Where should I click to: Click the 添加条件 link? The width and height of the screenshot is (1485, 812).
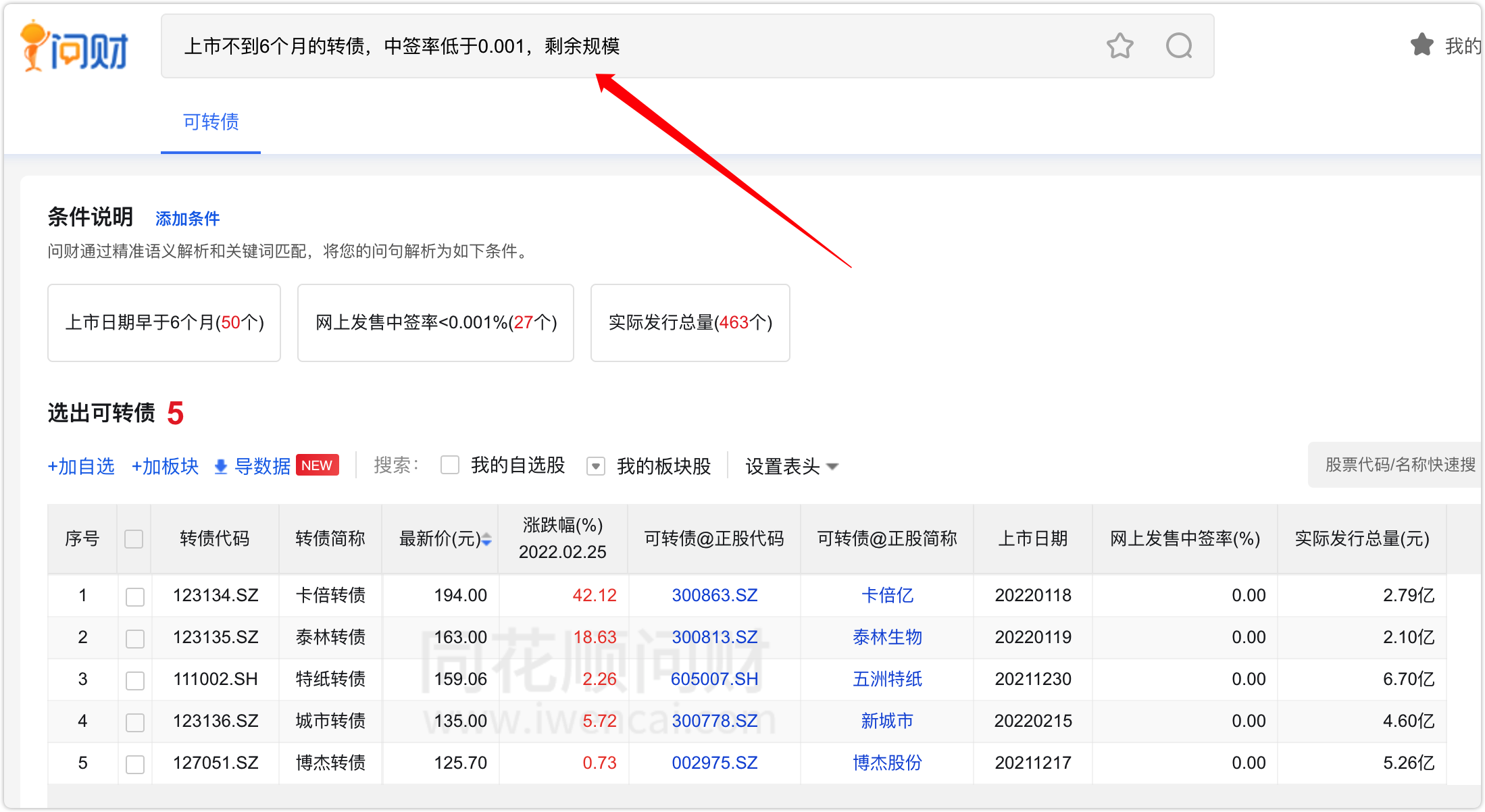[187, 219]
